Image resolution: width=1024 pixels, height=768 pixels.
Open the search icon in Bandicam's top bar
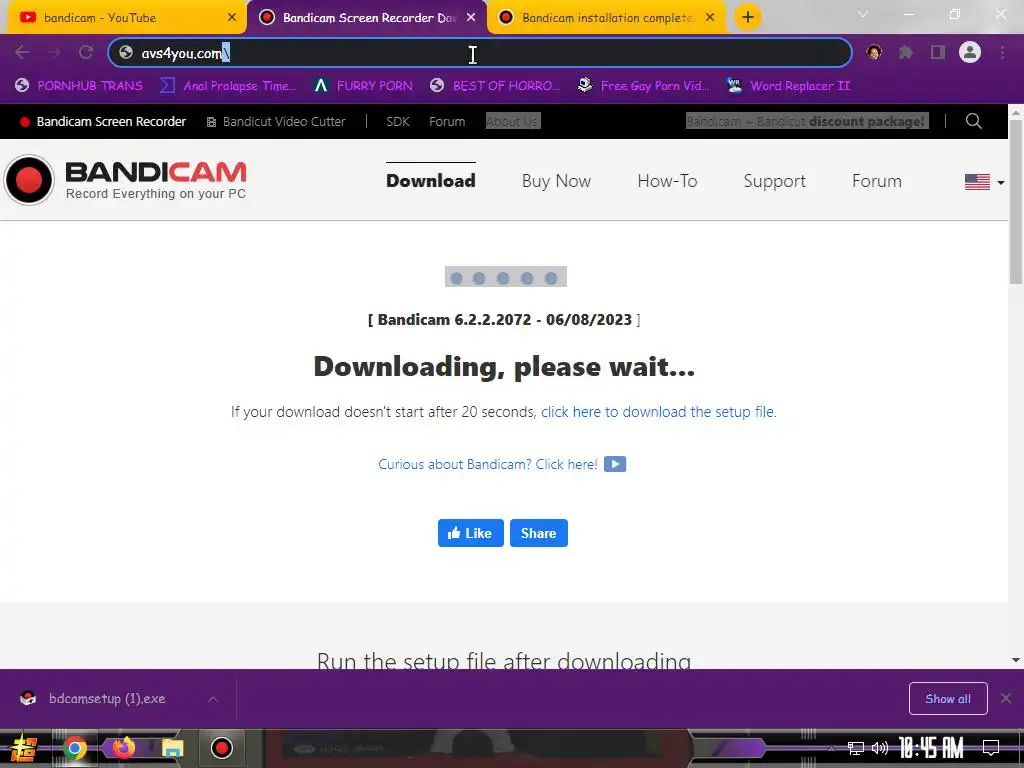coord(974,121)
